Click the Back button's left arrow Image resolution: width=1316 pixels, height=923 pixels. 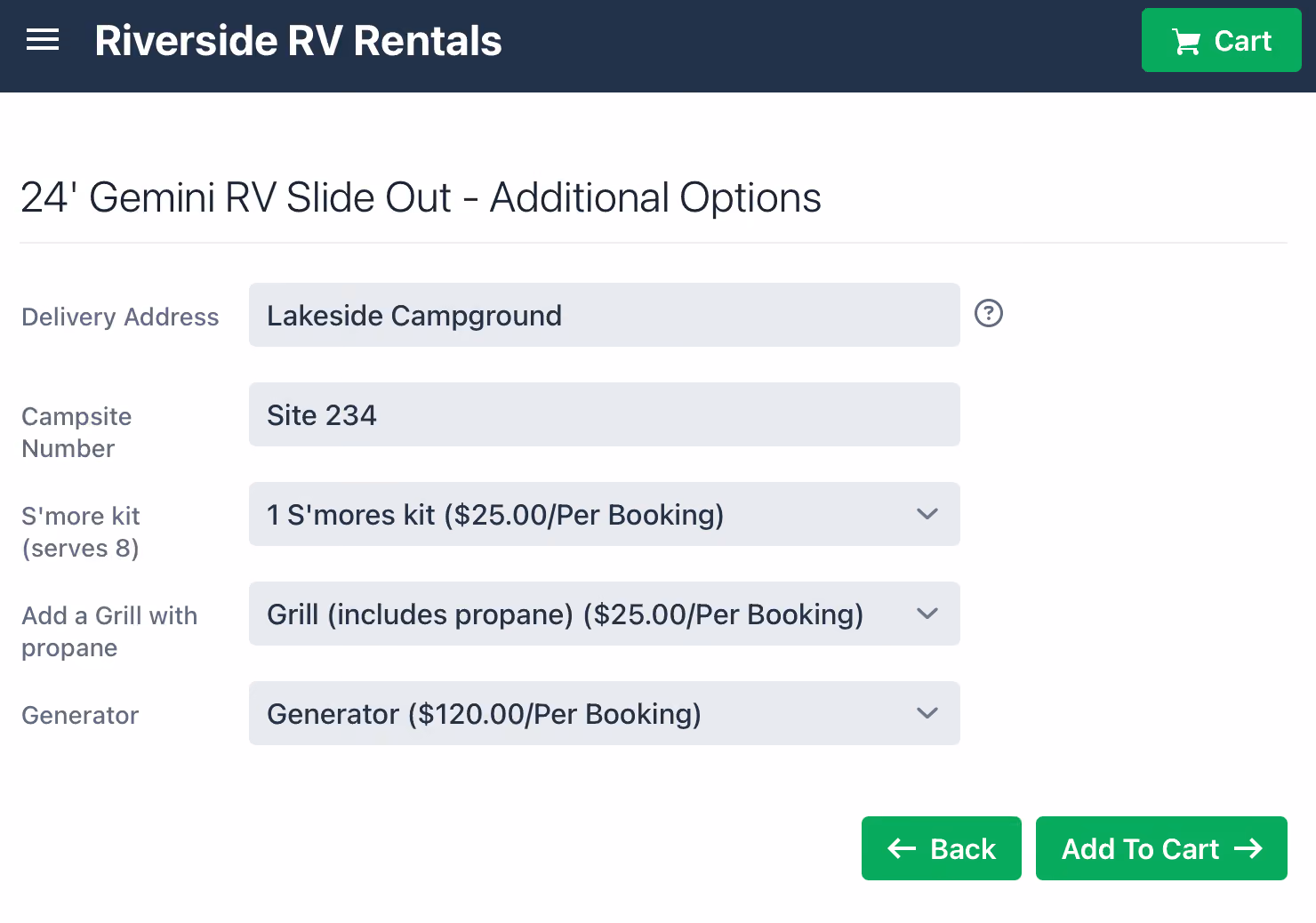[x=902, y=848]
